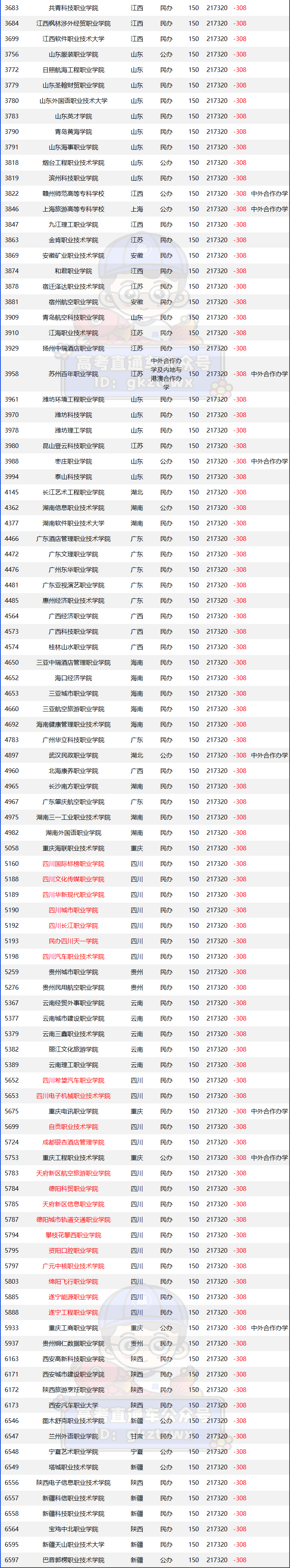Click 日照航海工程职业学院 row name
The image size is (290, 1568).
click(x=73, y=70)
